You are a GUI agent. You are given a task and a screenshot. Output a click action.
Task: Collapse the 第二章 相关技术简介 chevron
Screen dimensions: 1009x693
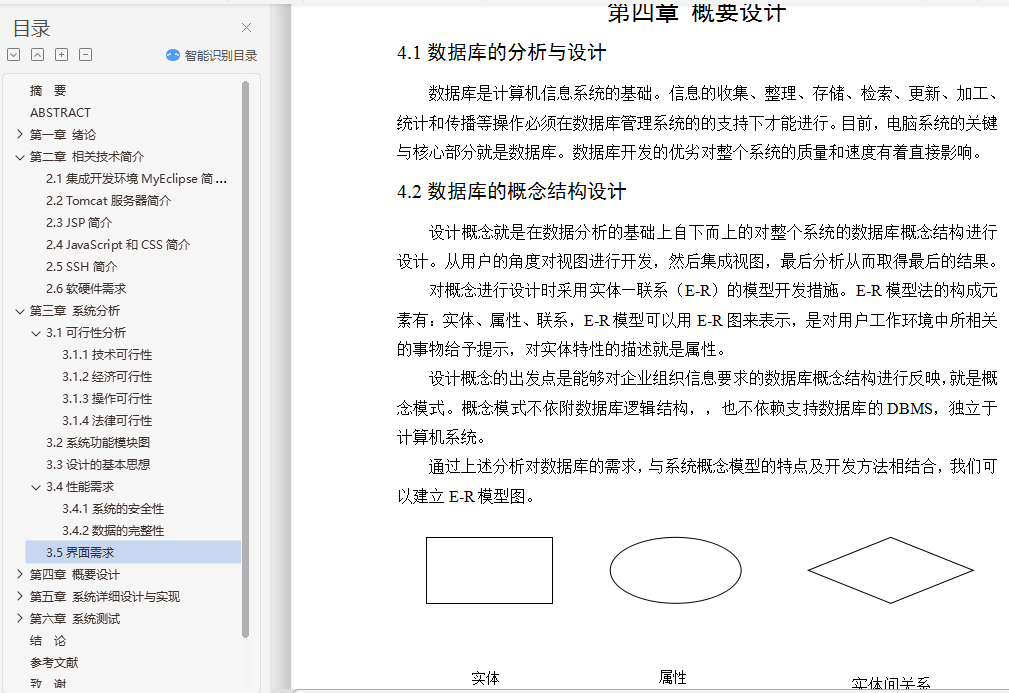[19, 156]
